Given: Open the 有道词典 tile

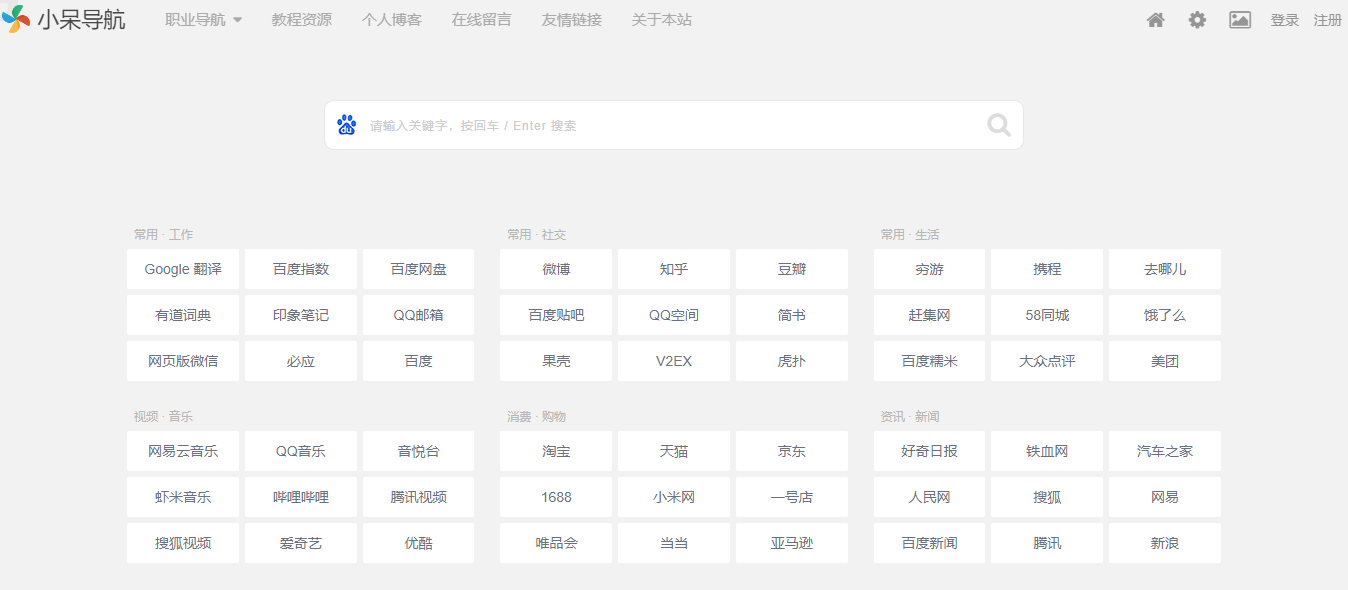Looking at the screenshot, I should pos(183,315).
